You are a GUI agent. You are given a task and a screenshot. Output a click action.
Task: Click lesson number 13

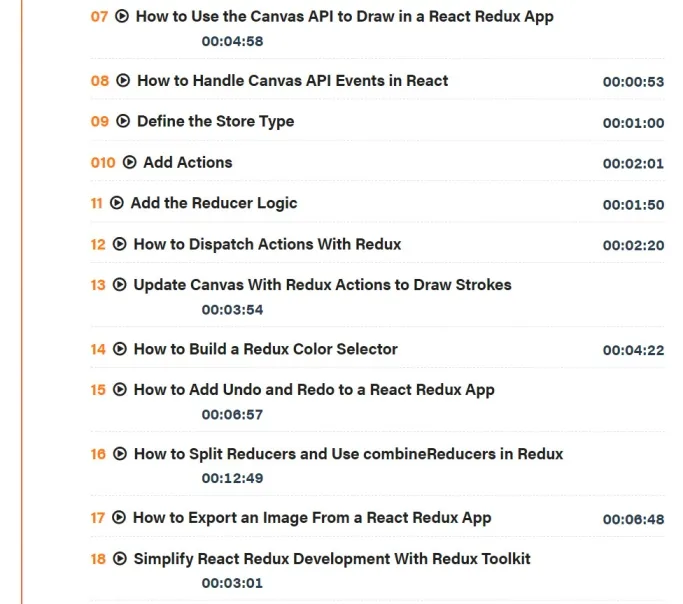98,285
